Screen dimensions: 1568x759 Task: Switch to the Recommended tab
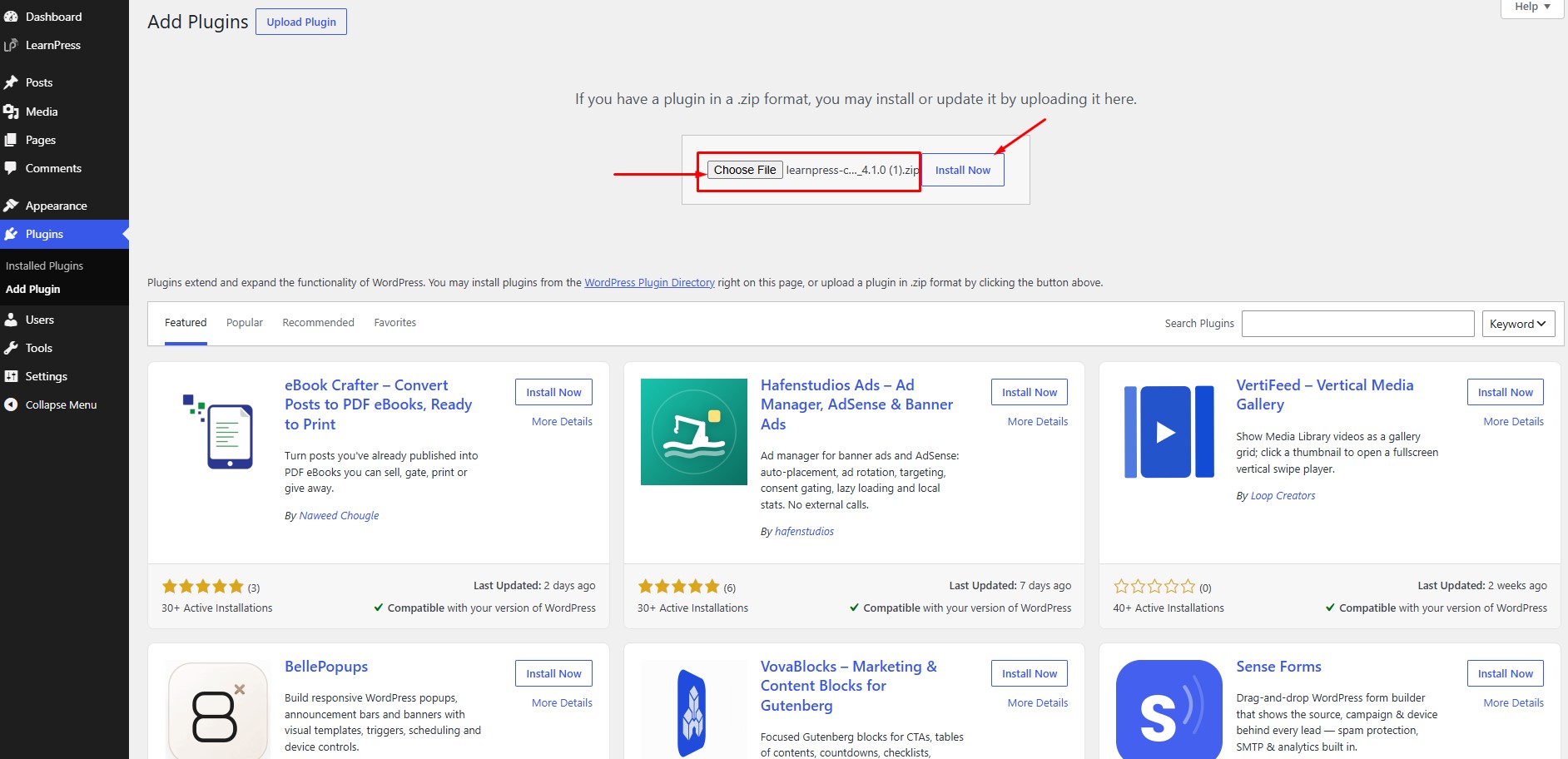coord(318,323)
